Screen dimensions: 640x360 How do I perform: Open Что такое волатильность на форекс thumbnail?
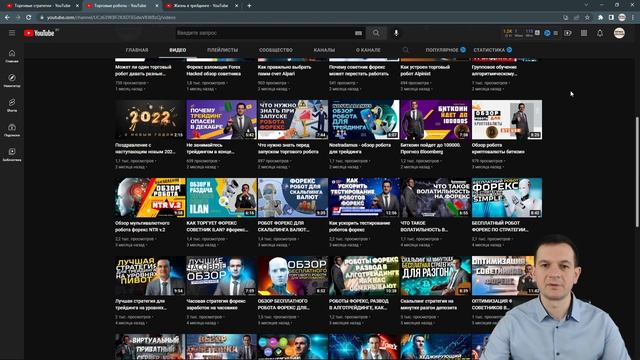(x=436, y=198)
